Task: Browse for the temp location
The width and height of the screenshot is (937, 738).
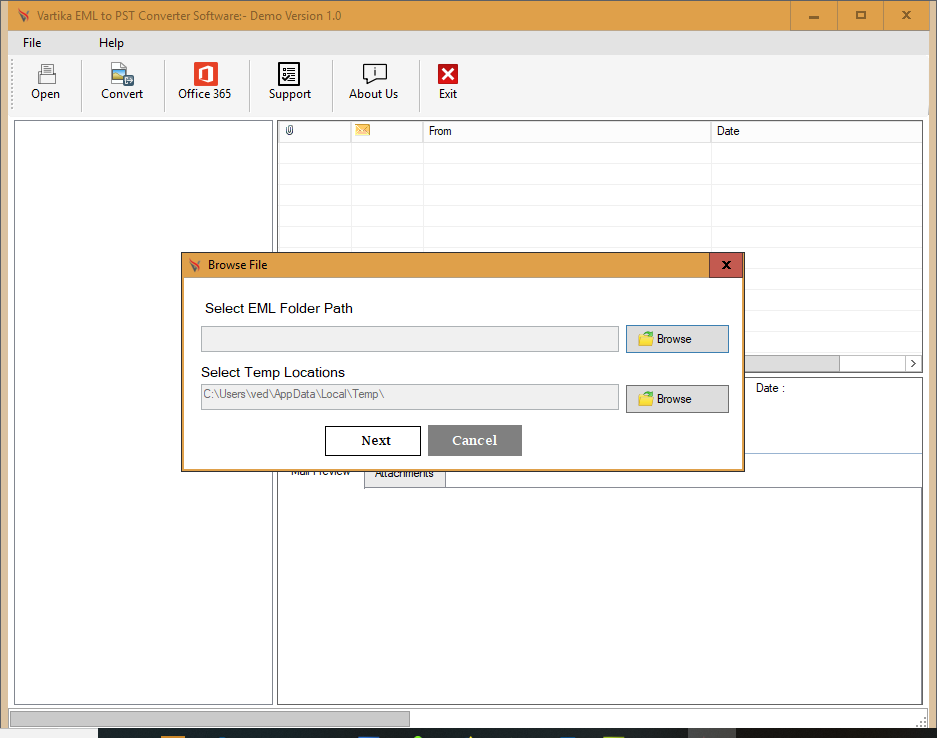Action: 677,399
